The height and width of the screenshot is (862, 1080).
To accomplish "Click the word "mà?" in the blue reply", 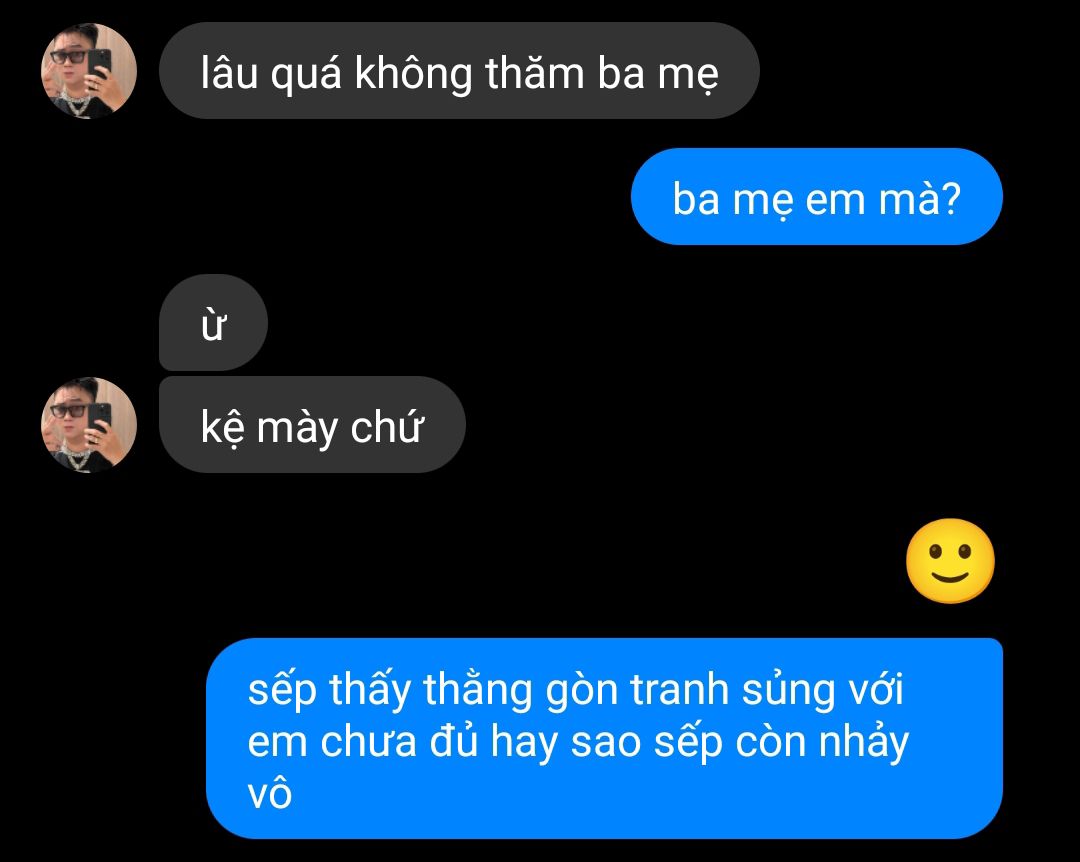I will coord(920,199).
